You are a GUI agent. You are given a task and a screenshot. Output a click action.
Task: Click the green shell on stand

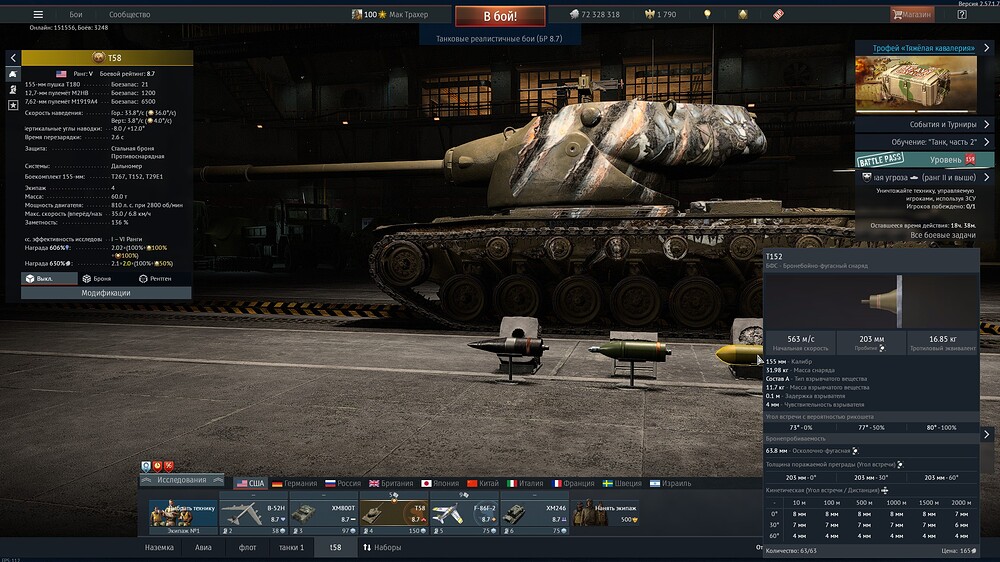629,350
